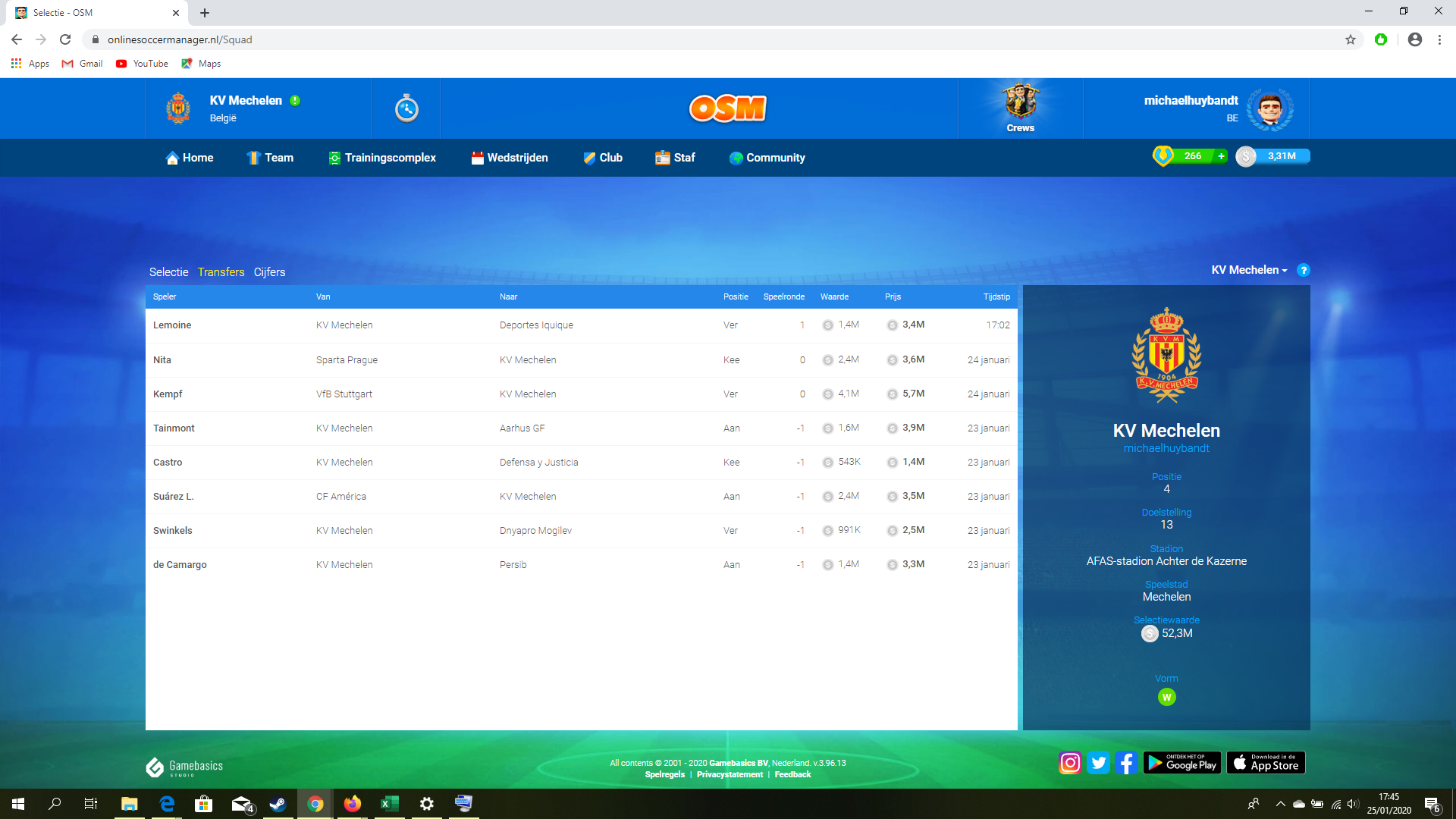1456x819 pixels.
Task: Open Chrome profile icon
Action: (x=1414, y=39)
